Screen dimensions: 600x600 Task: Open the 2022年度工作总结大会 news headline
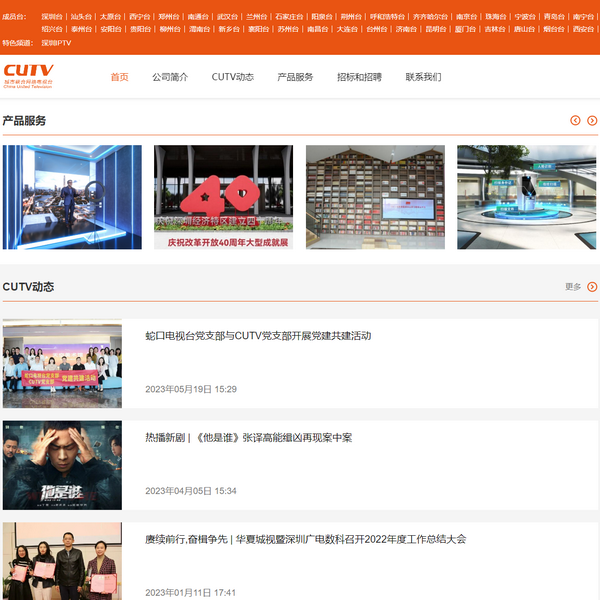(x=305, y=540)
